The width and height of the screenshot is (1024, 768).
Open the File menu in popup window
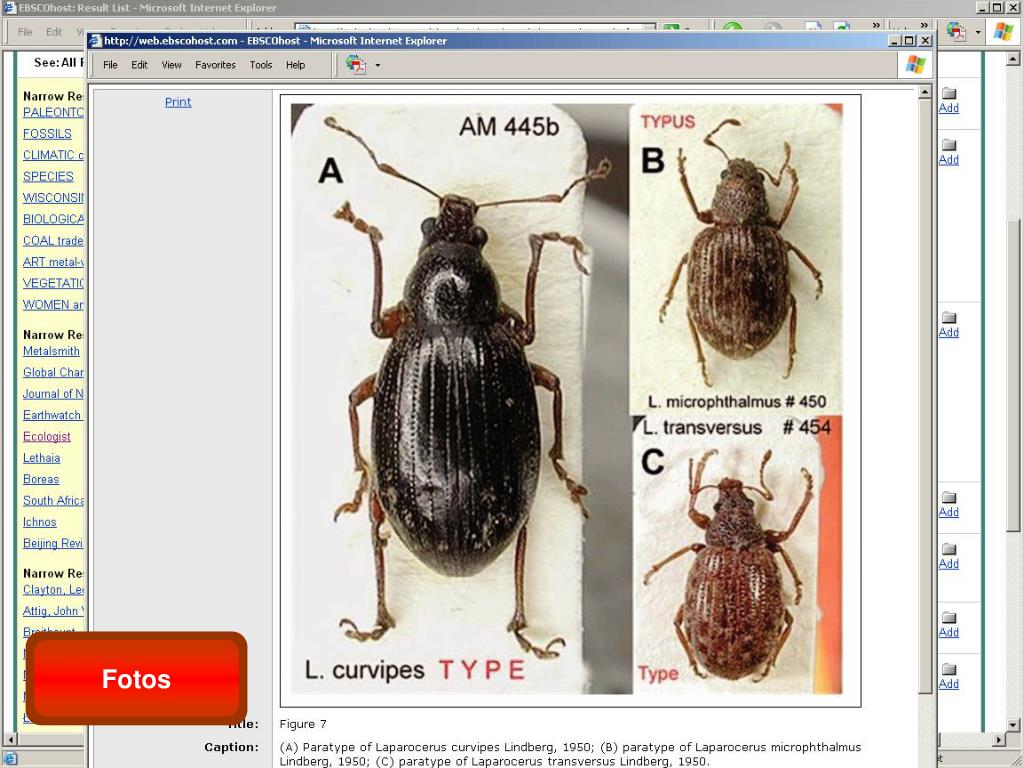click(x=110, y=65)
